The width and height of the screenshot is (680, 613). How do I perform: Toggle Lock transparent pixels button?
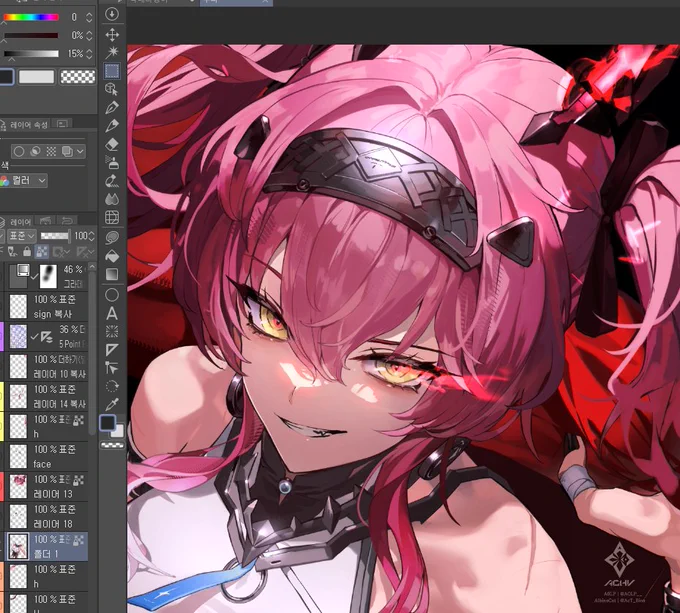42,251
